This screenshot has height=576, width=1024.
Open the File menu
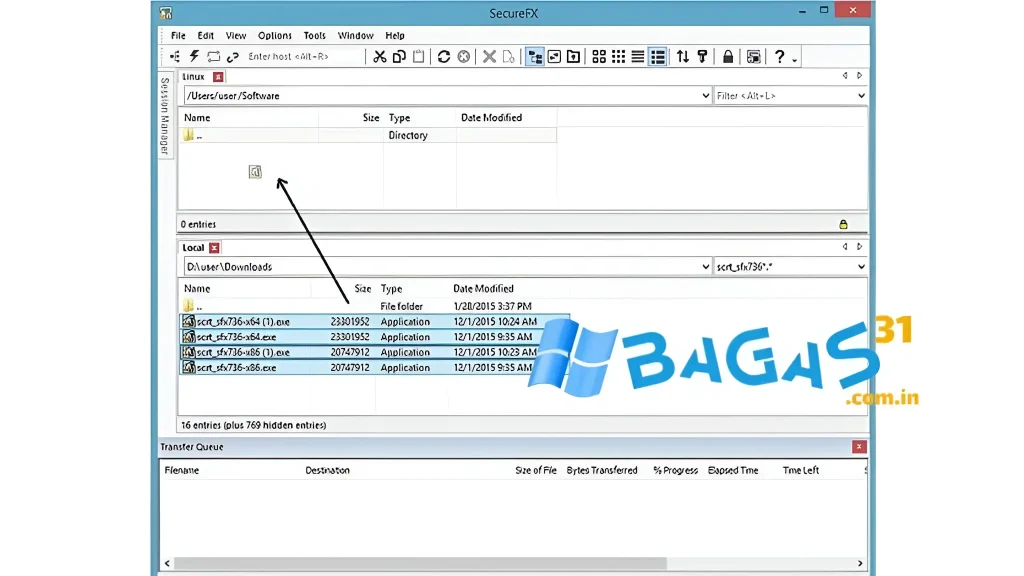point(178,35)
